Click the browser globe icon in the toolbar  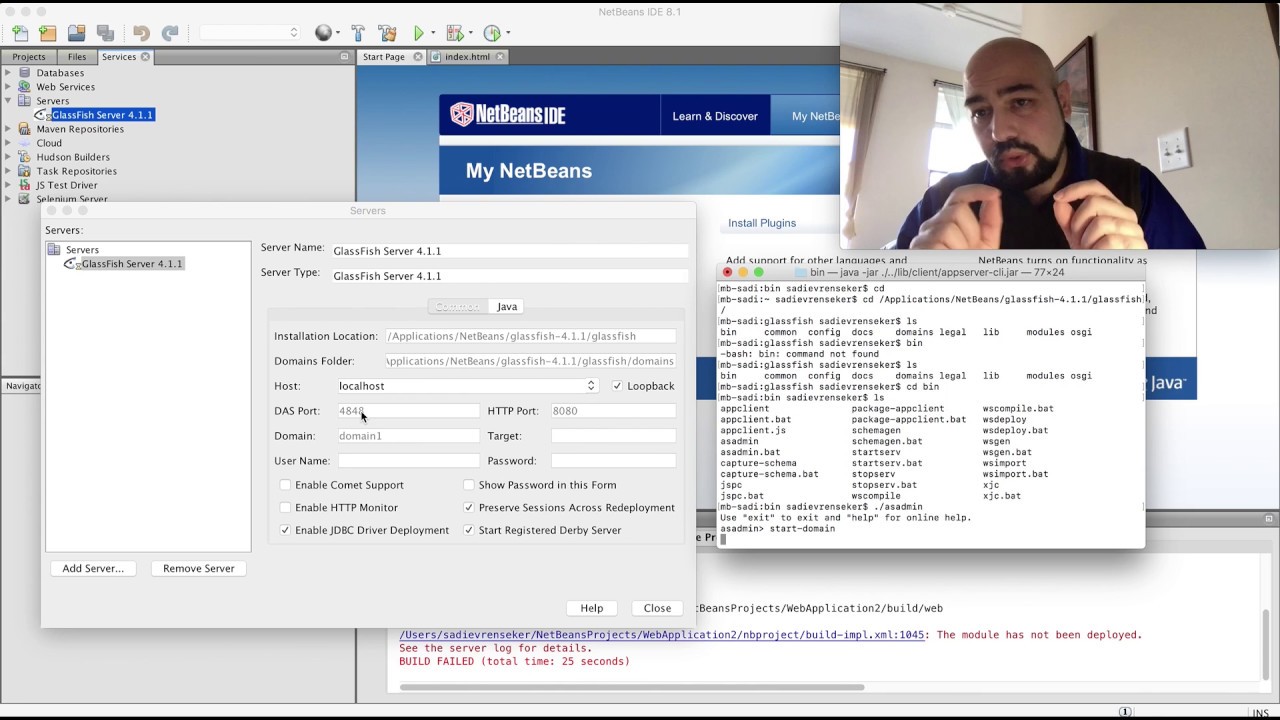point(323,33)
